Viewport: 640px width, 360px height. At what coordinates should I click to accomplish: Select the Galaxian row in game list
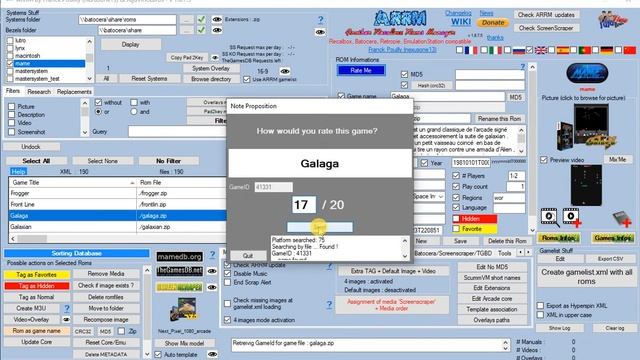point(118,227)
